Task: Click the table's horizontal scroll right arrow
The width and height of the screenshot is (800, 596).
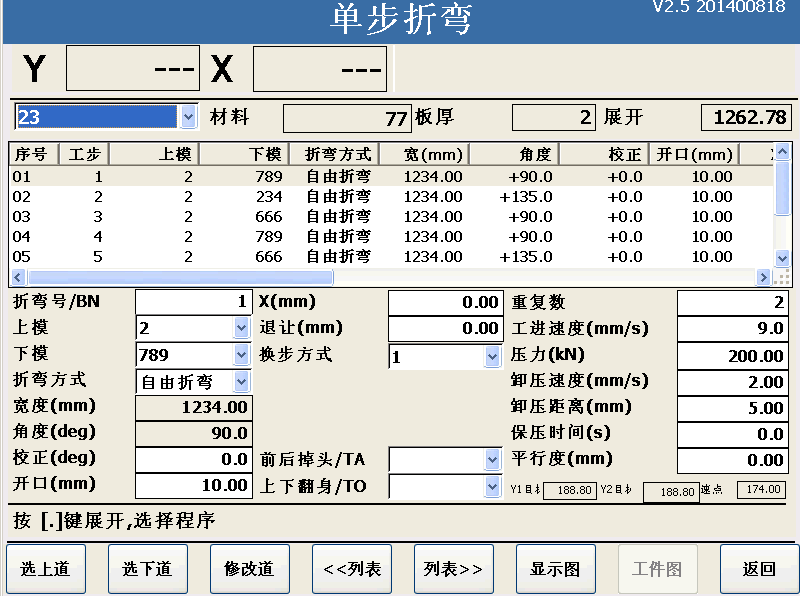Action: click(x=763, y=277)
